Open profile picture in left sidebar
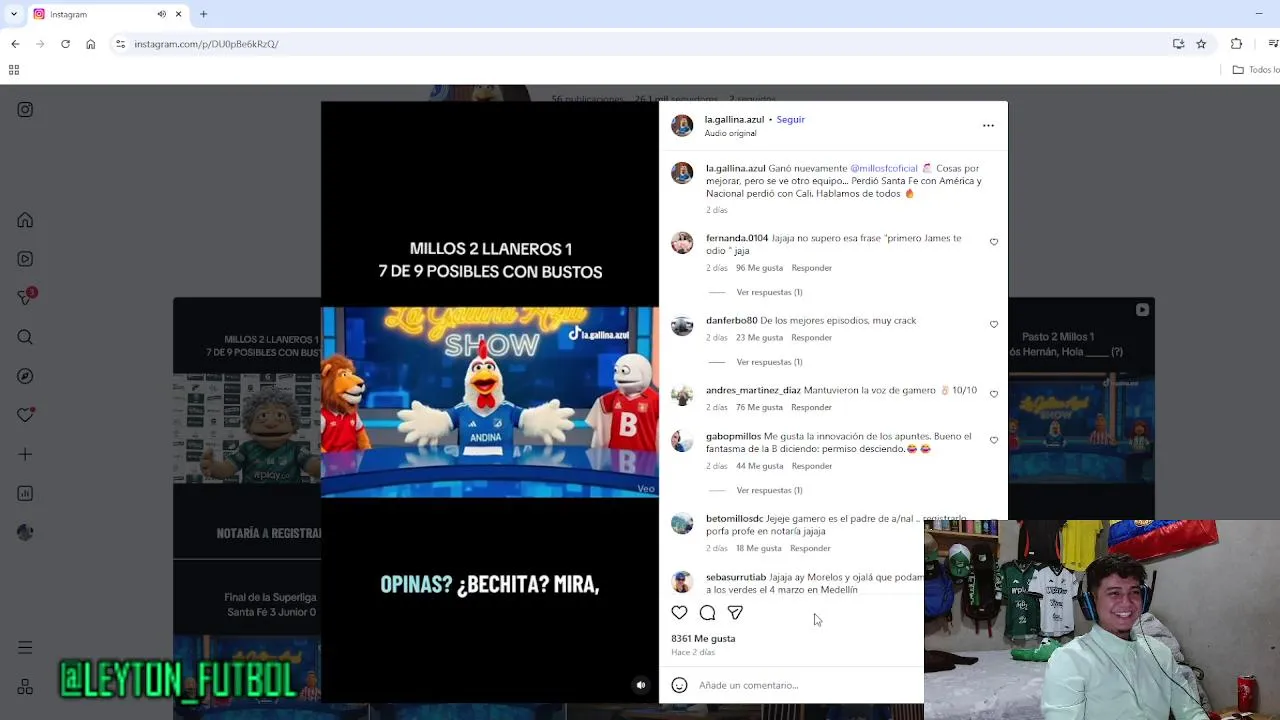1280x720 pixels. click(25, 533)
